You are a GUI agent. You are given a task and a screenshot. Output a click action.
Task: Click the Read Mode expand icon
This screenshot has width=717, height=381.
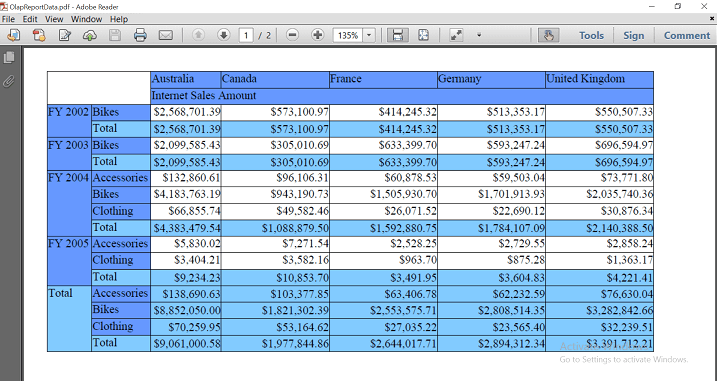tap(456, 35)
